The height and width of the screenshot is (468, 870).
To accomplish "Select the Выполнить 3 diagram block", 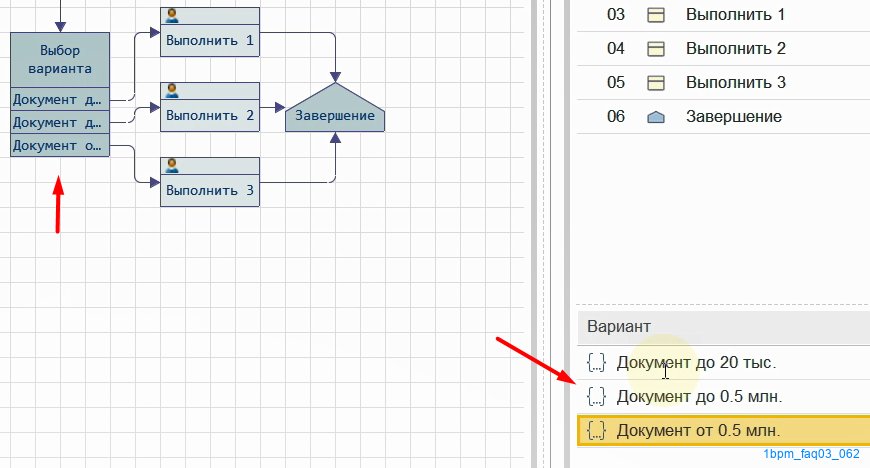I will (x=210, y=190).
